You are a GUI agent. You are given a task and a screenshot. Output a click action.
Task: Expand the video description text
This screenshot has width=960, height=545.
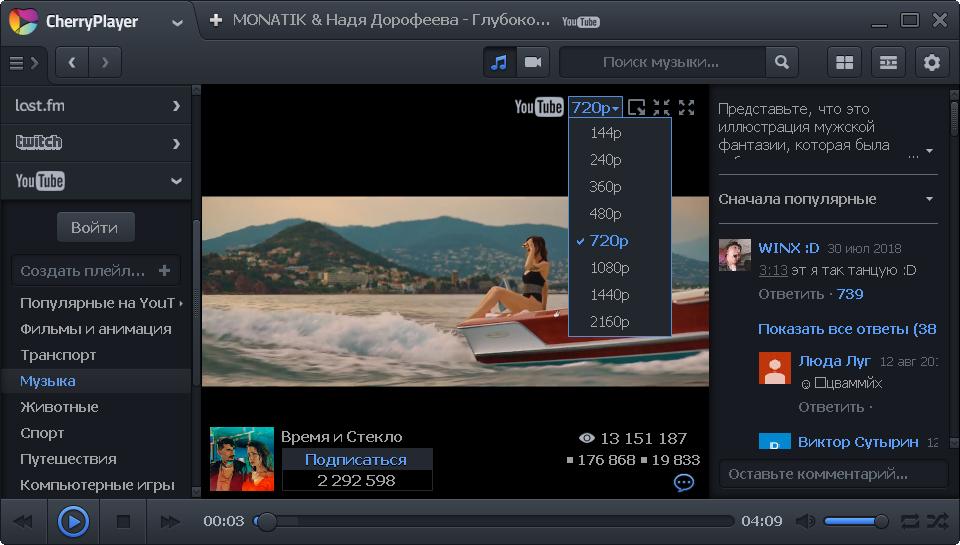[x=929, y=151]
